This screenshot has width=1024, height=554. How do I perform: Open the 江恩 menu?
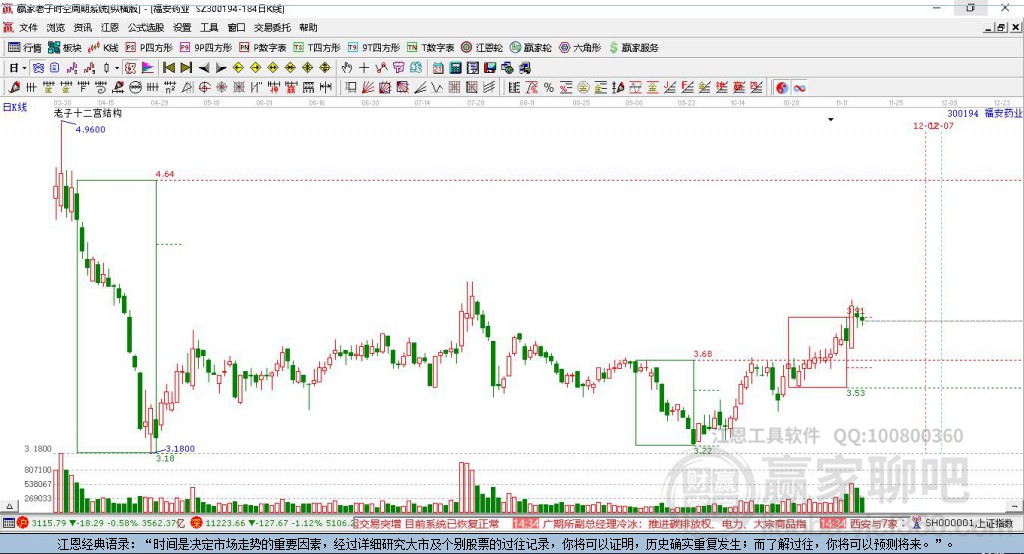click(x=110, y=27)
